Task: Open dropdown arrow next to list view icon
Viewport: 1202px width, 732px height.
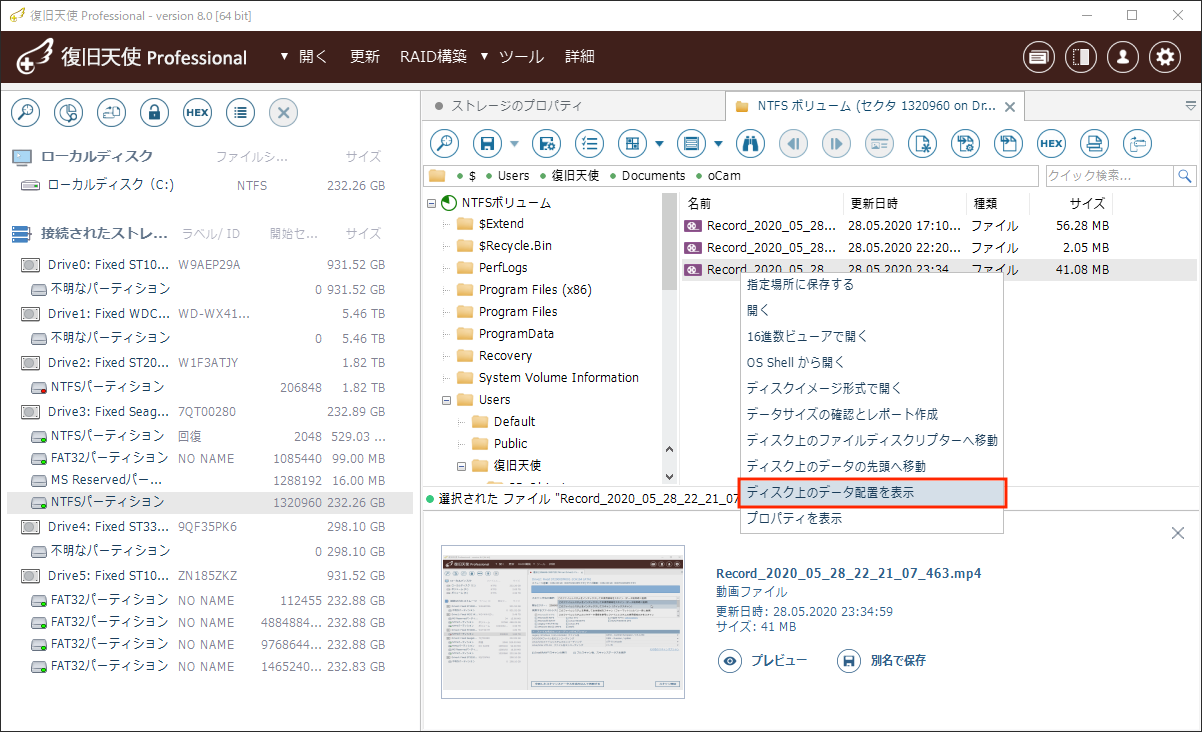Action: pos(718,144)
